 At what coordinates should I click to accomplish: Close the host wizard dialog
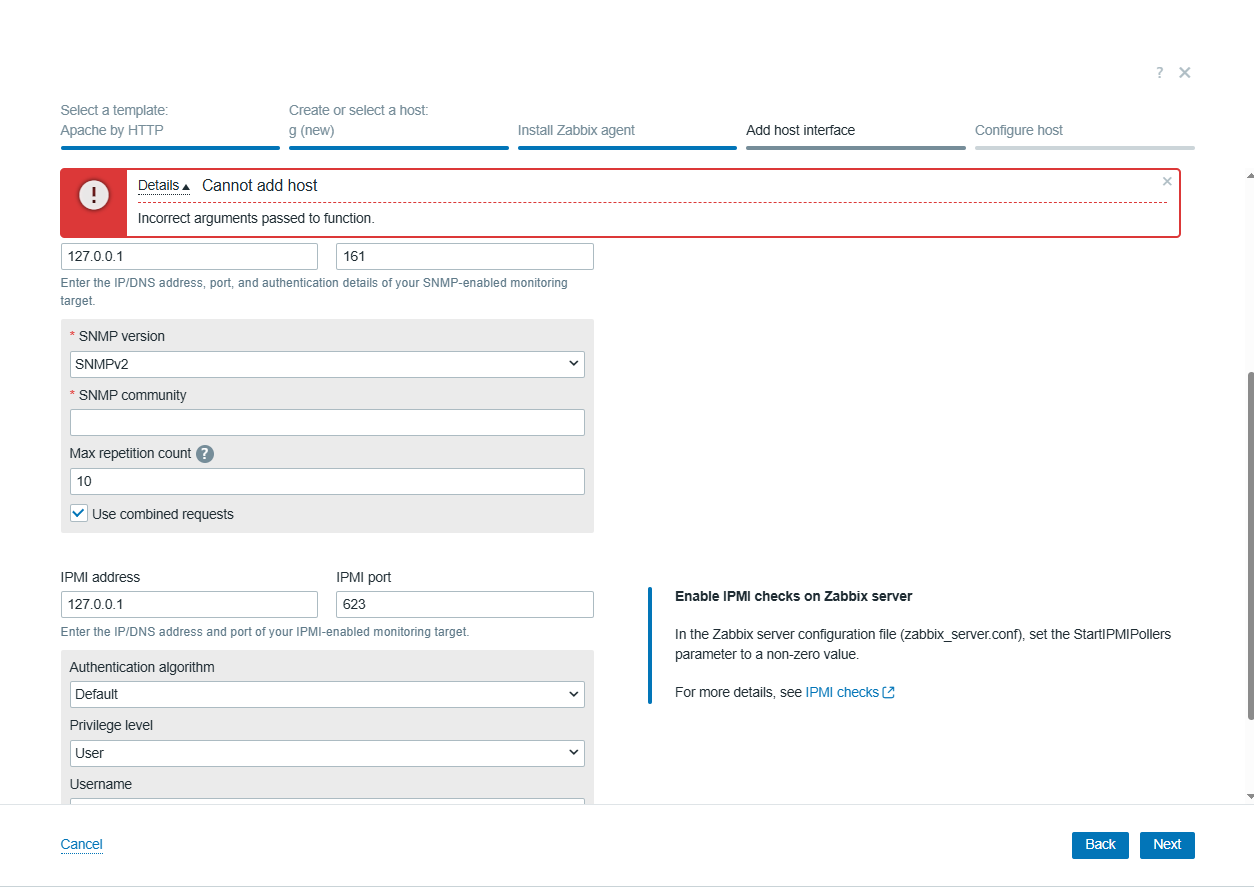1185,73
